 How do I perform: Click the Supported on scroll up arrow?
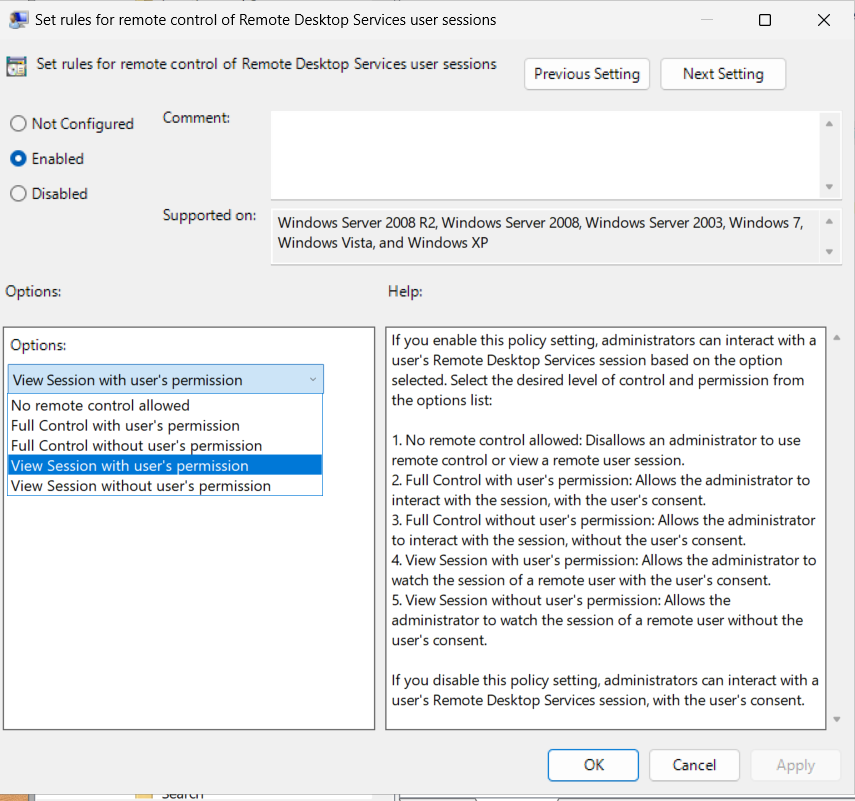tap(829, 221)
